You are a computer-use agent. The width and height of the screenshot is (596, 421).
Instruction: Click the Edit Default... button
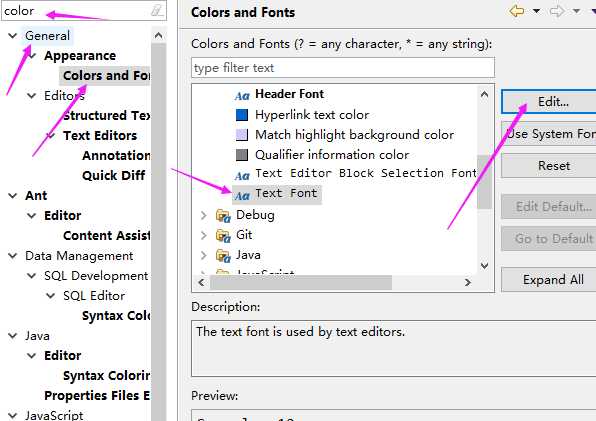click(549, 207)
